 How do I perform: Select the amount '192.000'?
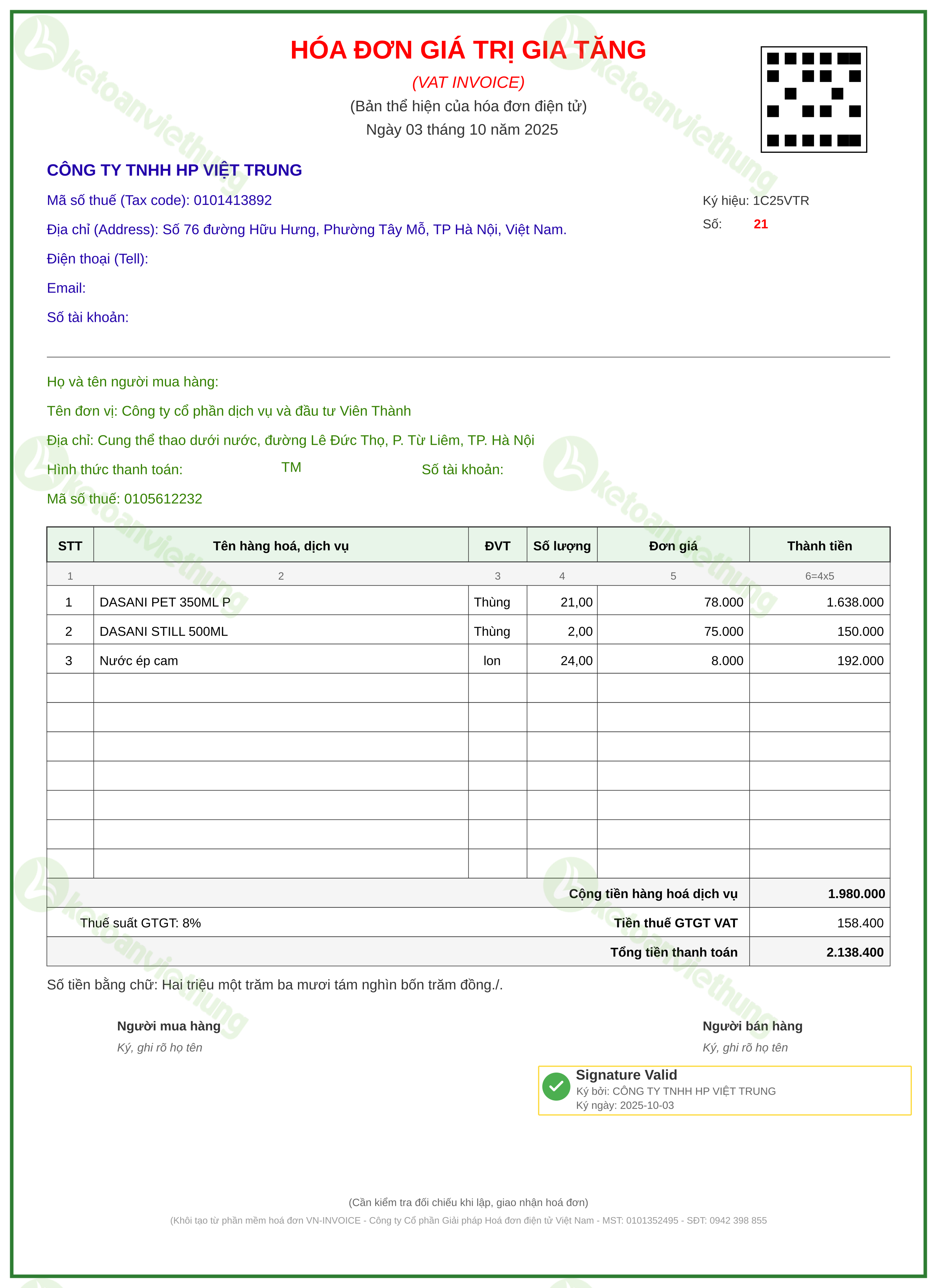pyautogui.click(x=861, y=661)
